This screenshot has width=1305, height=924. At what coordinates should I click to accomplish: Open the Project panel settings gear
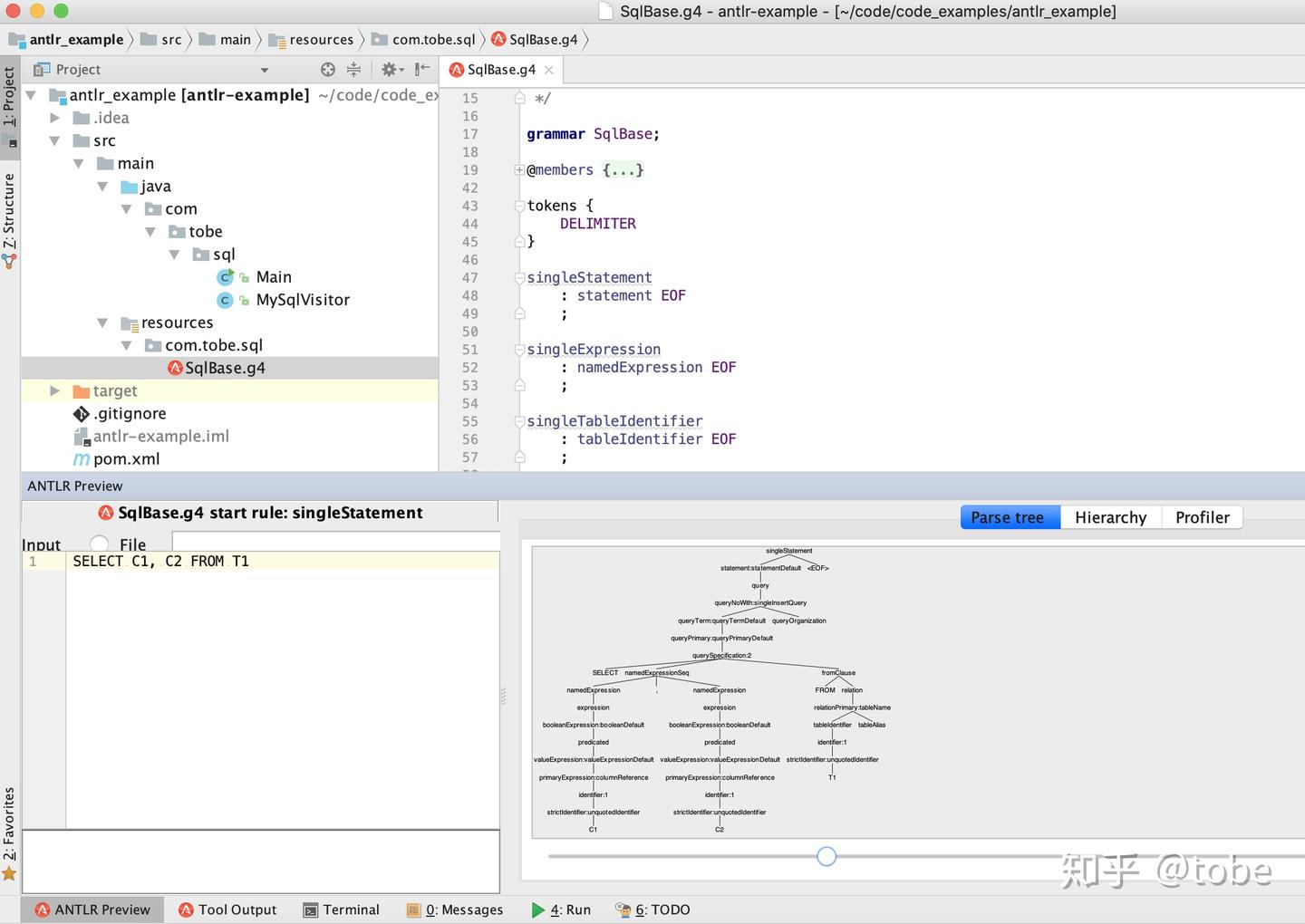[x=390, y=69]
